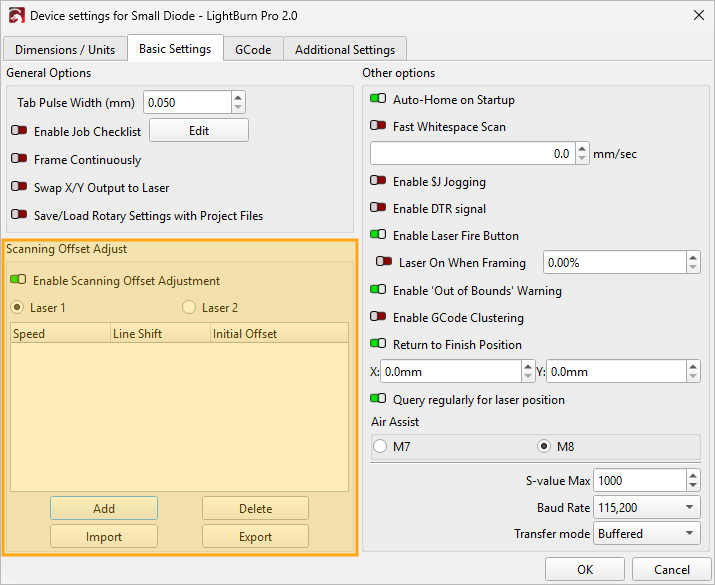Open the Baud Rate dropdown
The image size is (715, 585).
(646, 507)
